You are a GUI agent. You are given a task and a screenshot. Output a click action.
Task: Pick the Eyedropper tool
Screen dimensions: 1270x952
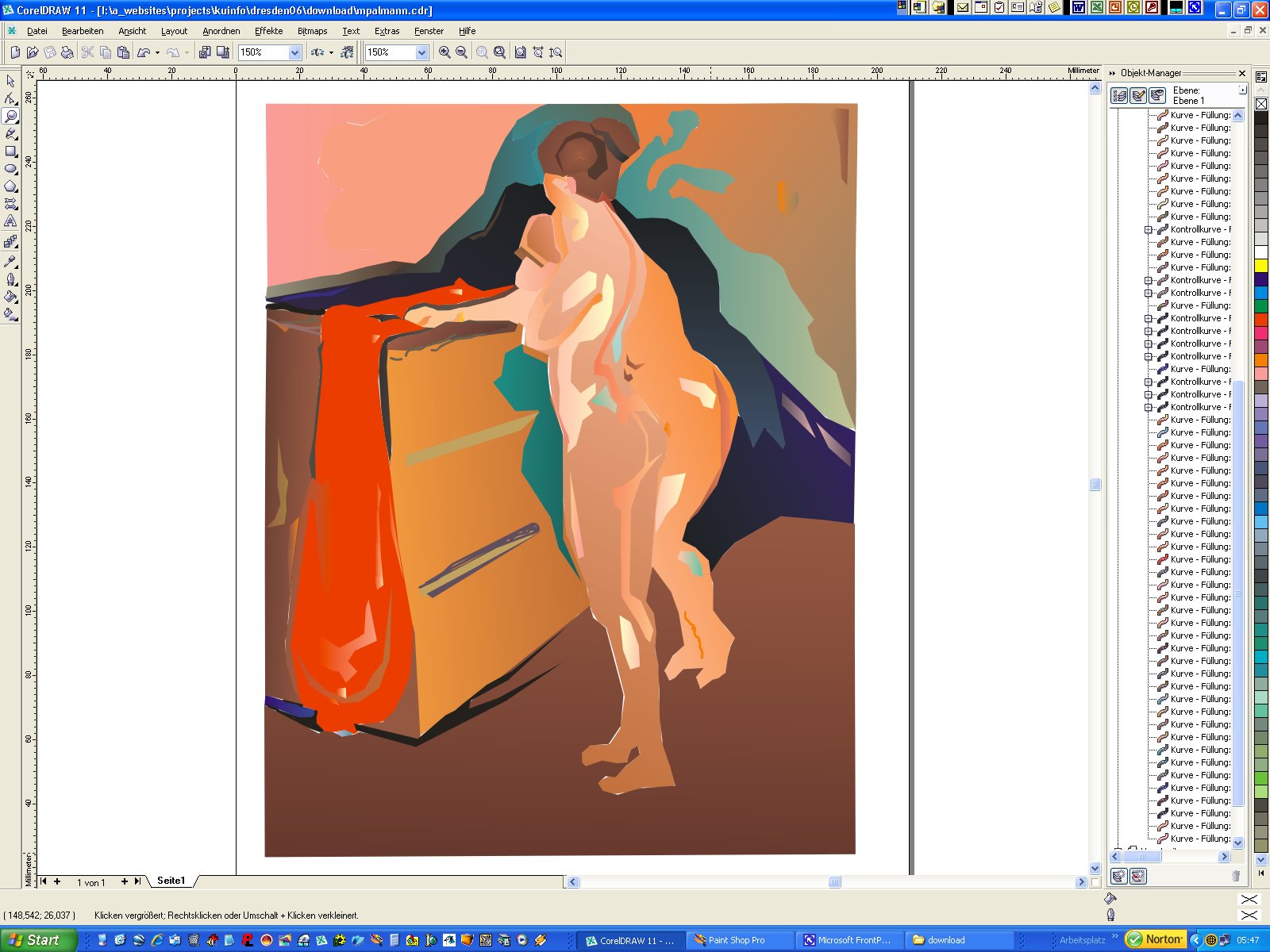(10, 261)
